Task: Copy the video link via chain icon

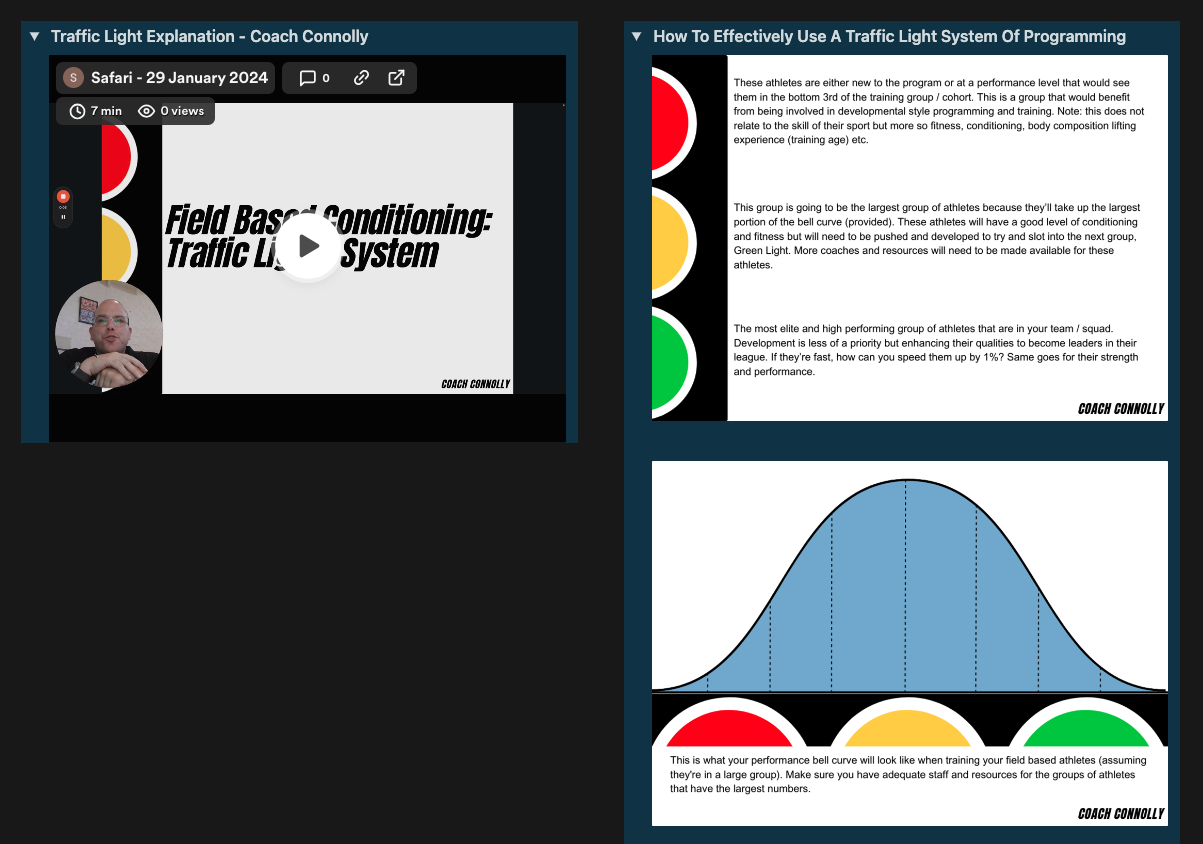Action: [362, 78]
